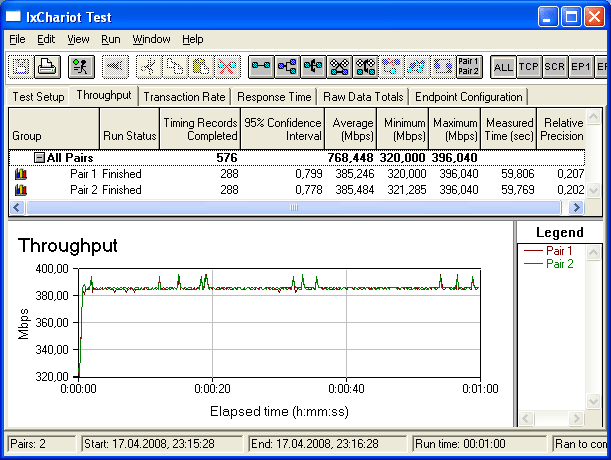Click Pair 1 average value 385,246

pos(355,174)
